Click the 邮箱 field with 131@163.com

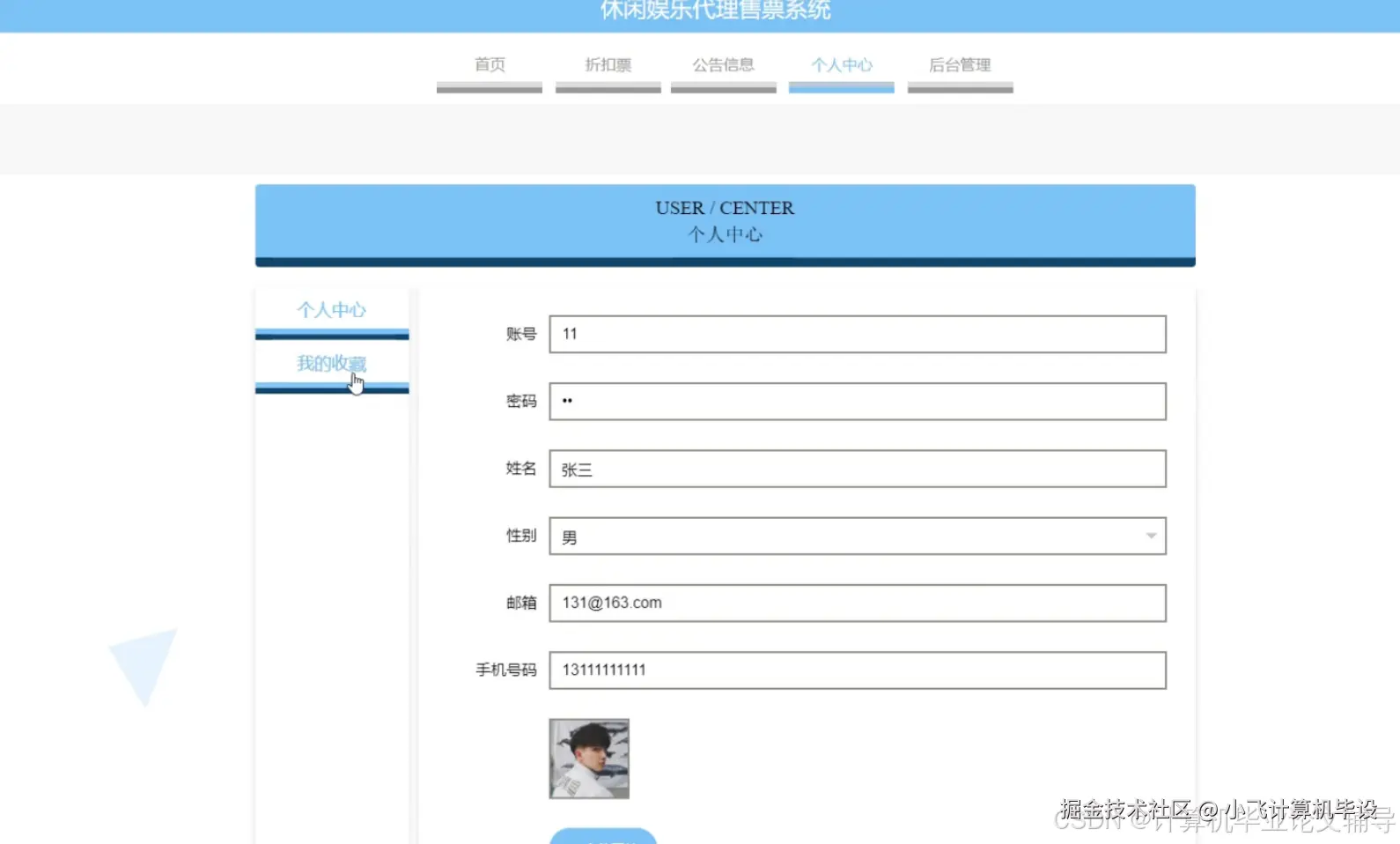[858, 603]
